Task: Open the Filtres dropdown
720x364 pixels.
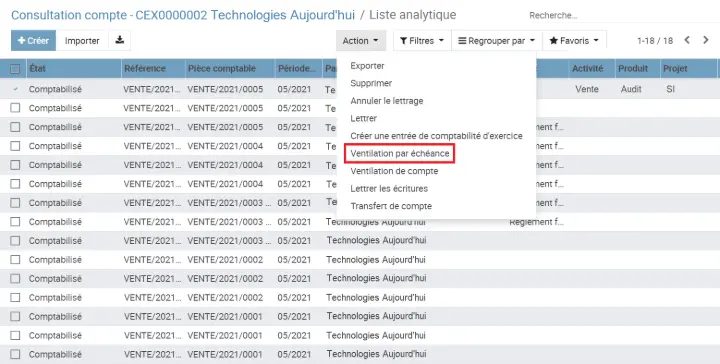Action: pos(422,40)
